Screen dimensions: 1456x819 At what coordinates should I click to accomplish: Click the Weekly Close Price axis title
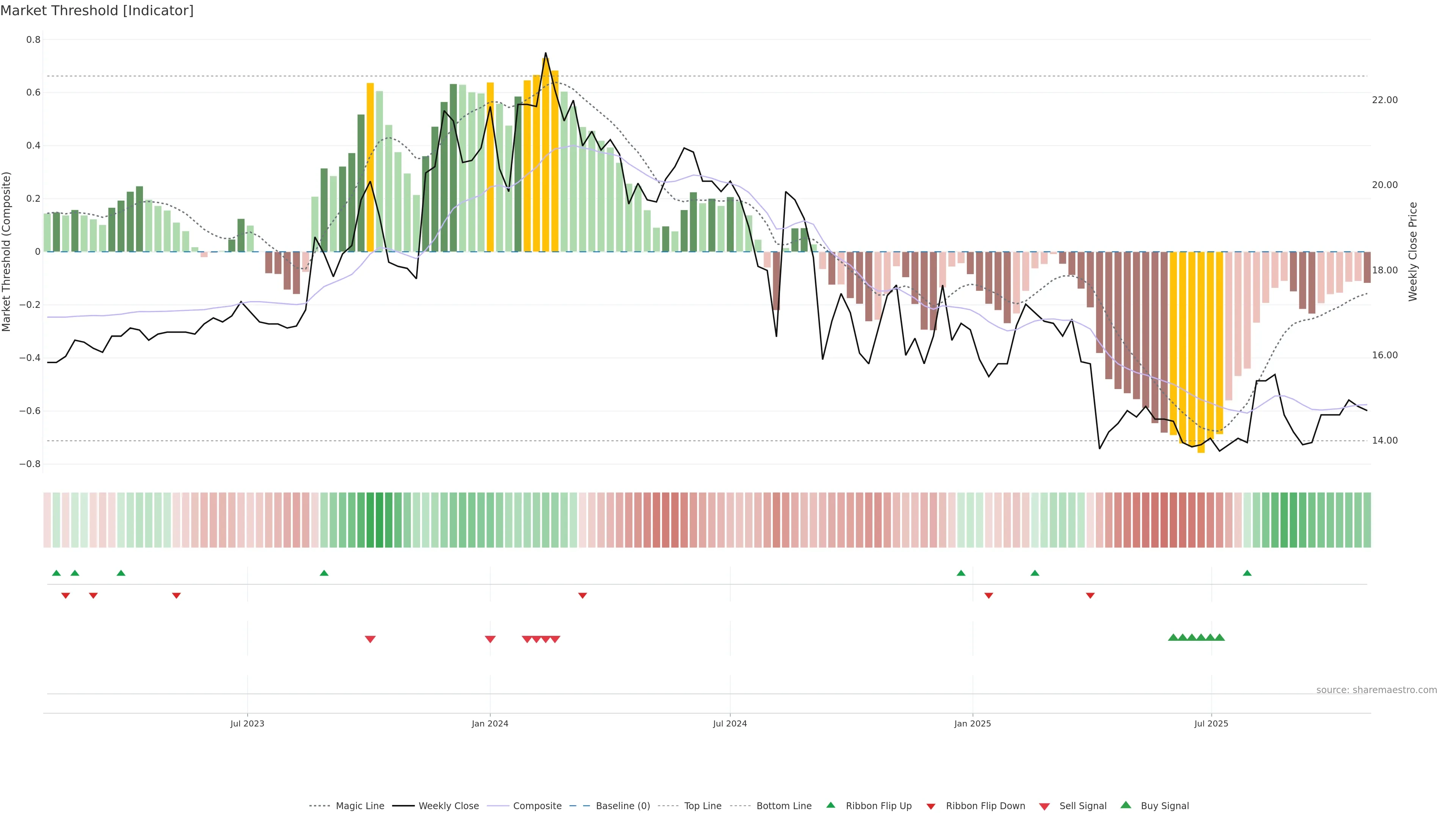coord(1413,251)
